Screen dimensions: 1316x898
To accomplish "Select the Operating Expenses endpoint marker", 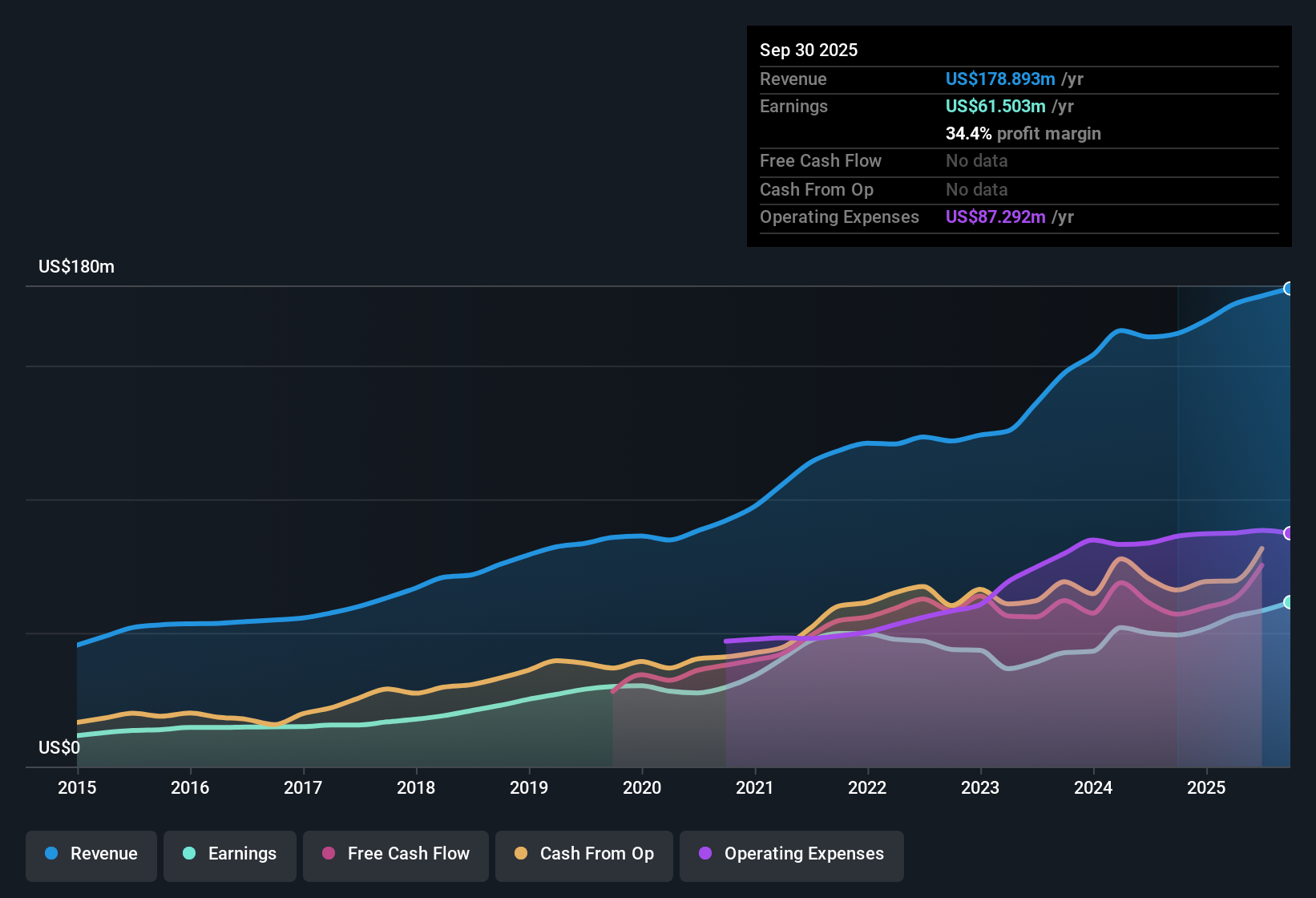I will pos(1289,532).
